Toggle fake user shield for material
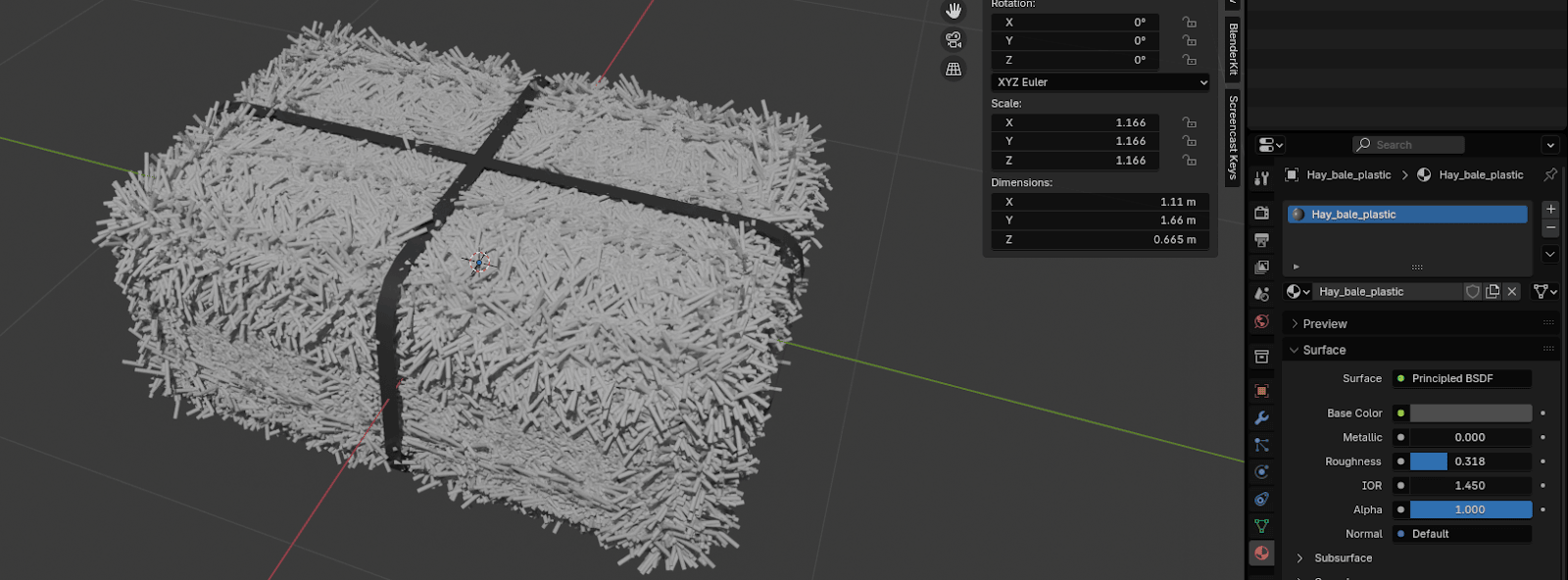 [x=1472, y=292]
